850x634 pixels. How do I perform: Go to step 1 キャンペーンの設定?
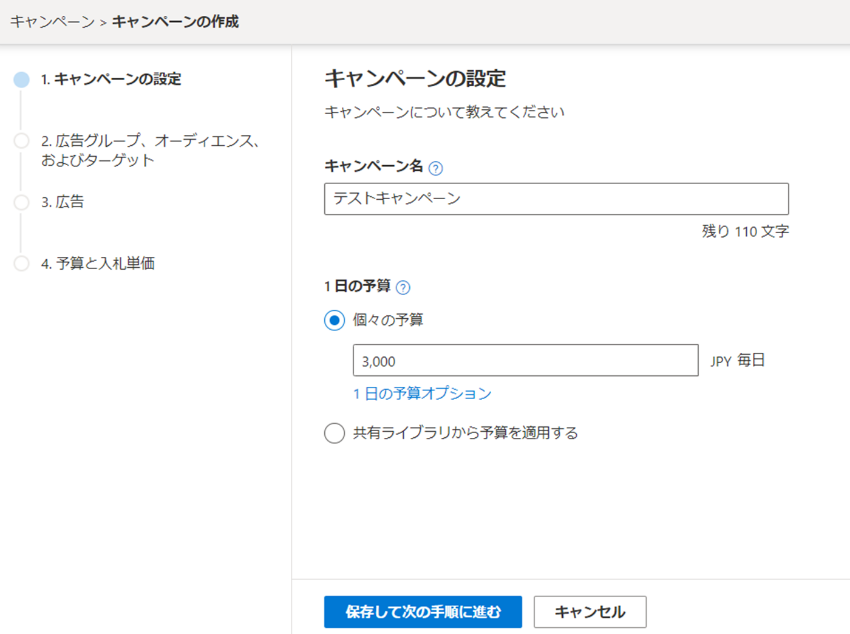pyautogui.click(x=111, y=79)
